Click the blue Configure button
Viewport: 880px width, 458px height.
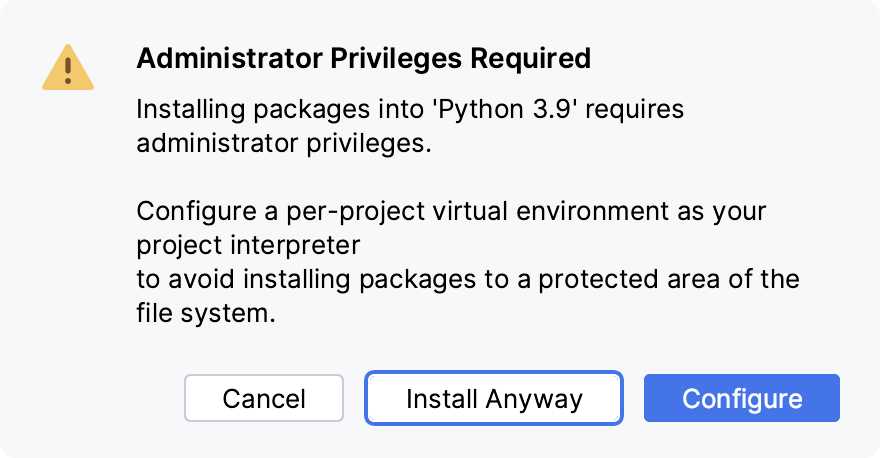(741, 399)
